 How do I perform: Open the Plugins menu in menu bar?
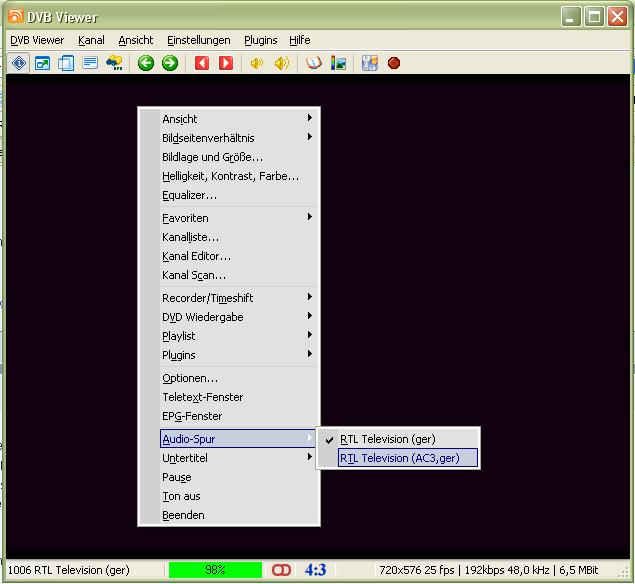tap(260, 40)
